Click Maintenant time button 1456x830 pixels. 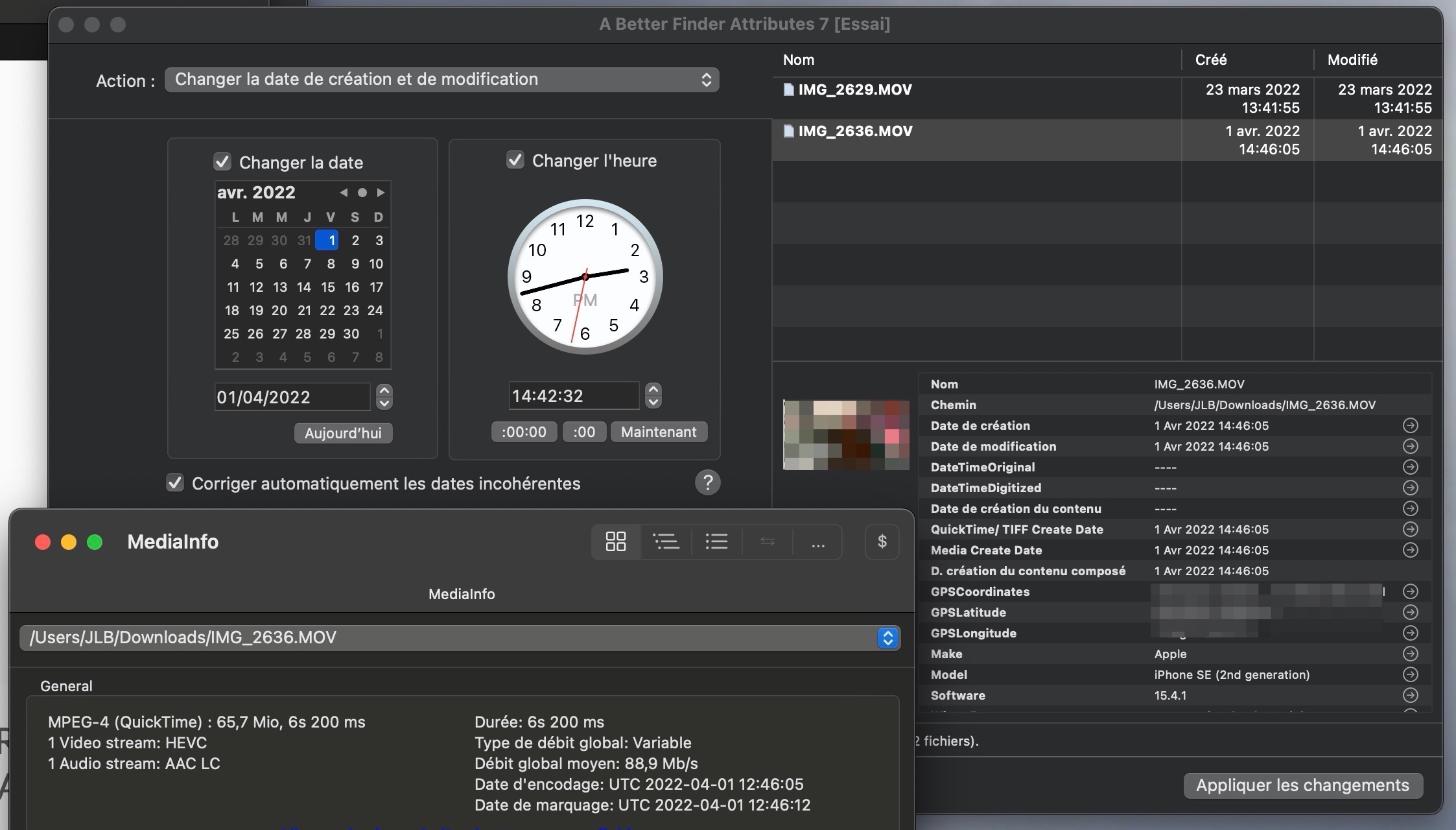pos(658,432)
